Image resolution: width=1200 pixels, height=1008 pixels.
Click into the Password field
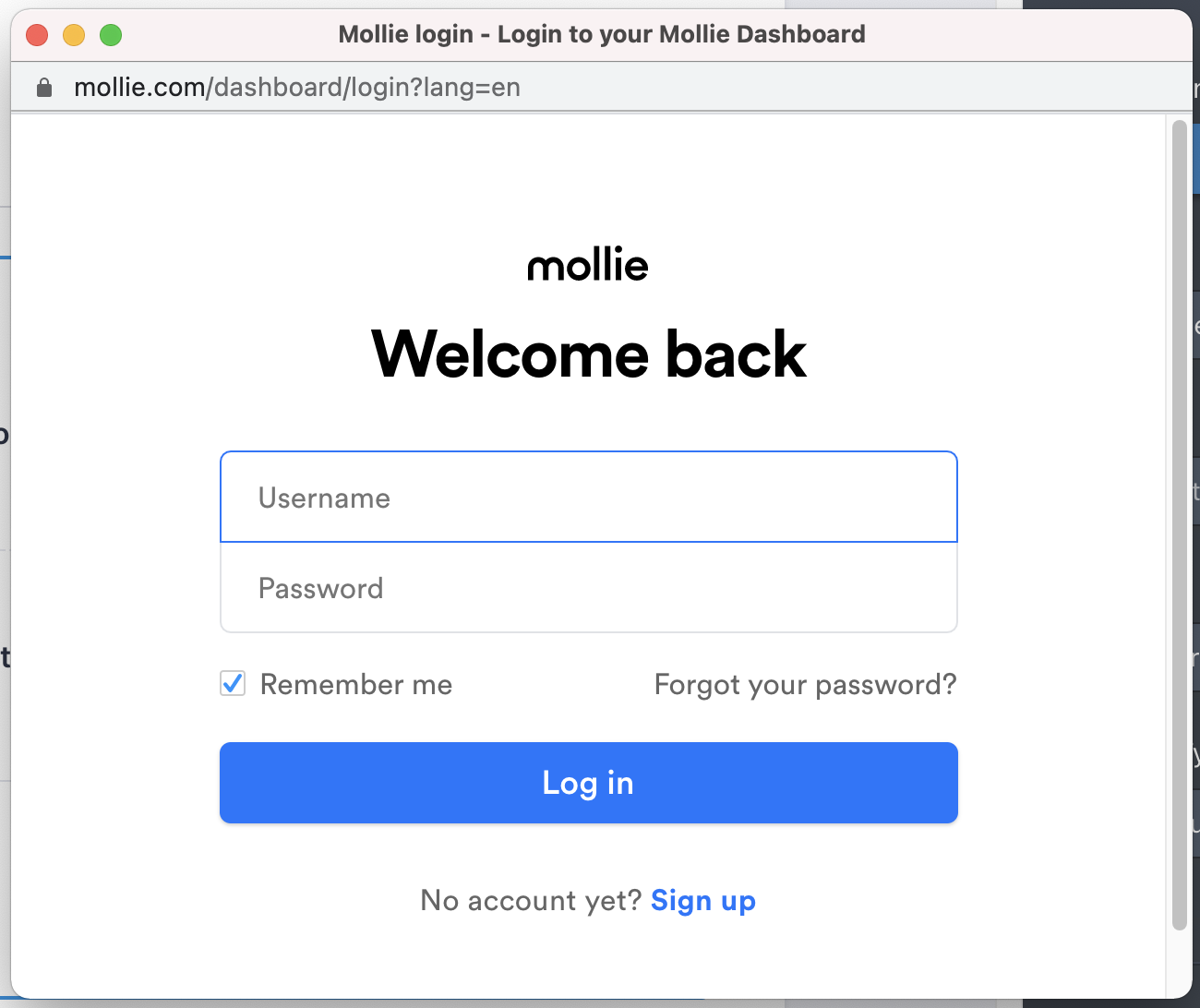589,588
